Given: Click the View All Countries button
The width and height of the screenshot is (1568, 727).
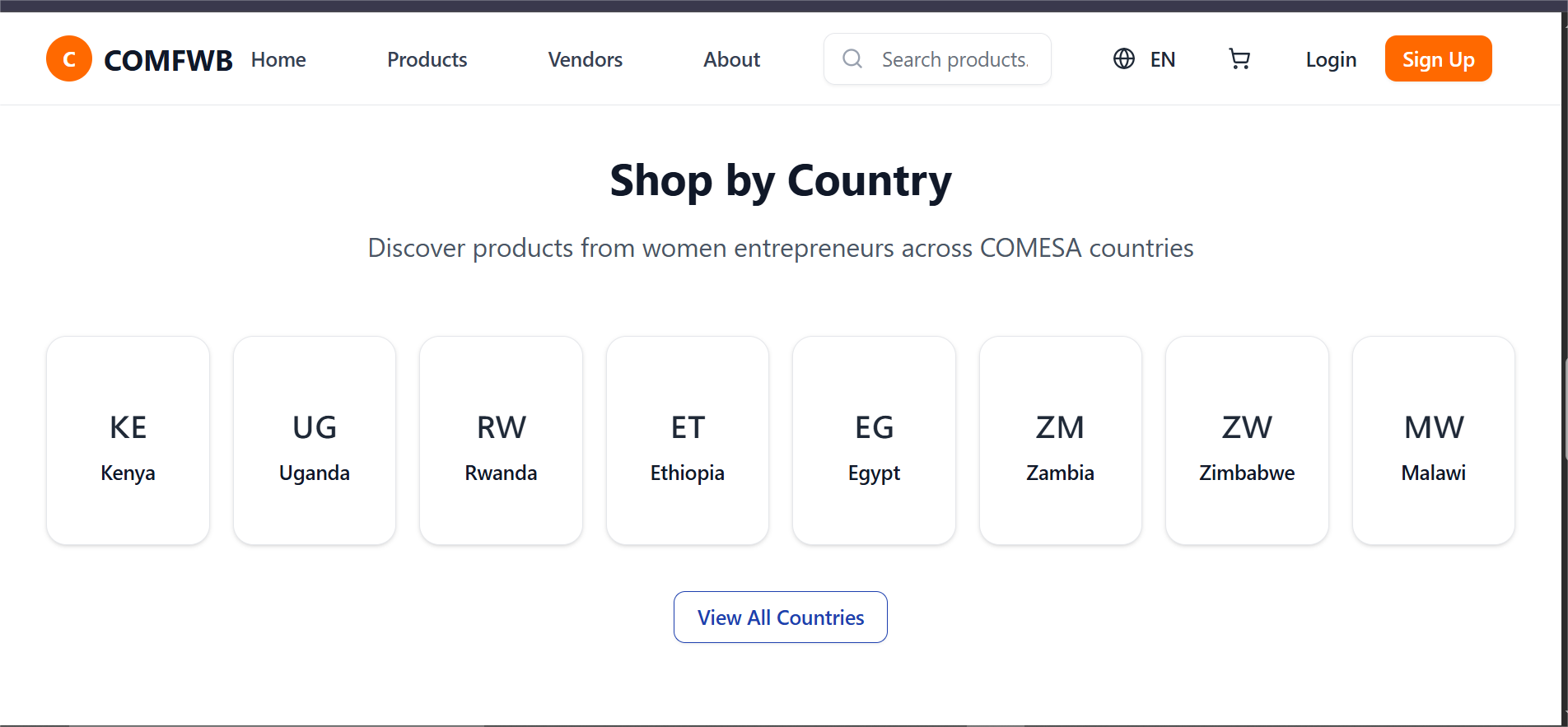Looking at the screenshot, I should pyautogui.click(x=781, y=617).
